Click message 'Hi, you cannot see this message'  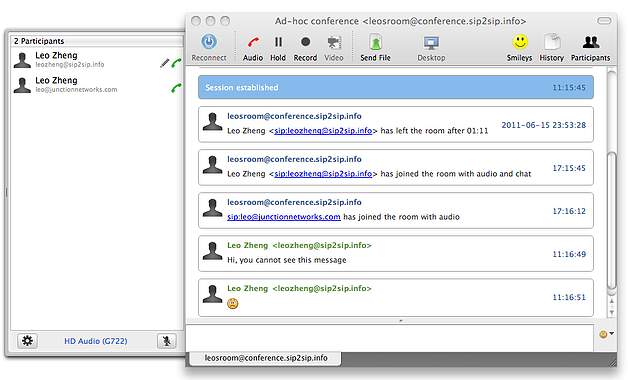click(x=287, y=260)
